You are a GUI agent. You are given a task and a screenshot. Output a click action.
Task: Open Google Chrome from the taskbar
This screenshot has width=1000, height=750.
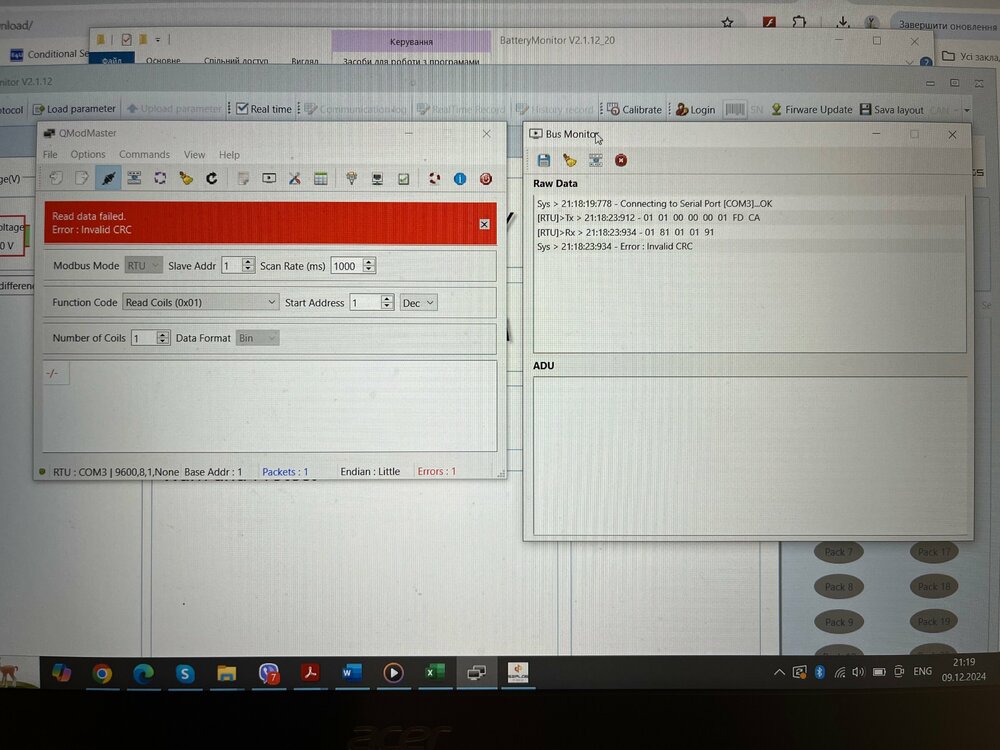[x=102, y=673]
